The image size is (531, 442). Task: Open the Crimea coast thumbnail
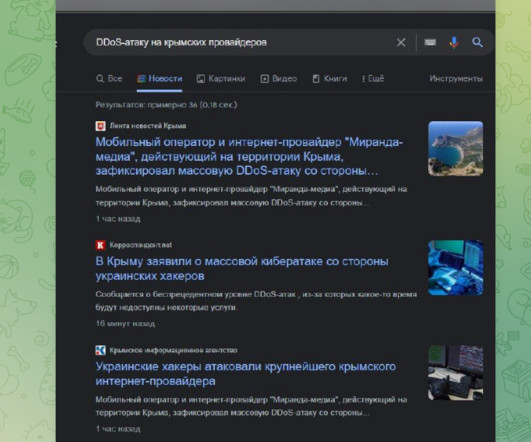[455, 148]
